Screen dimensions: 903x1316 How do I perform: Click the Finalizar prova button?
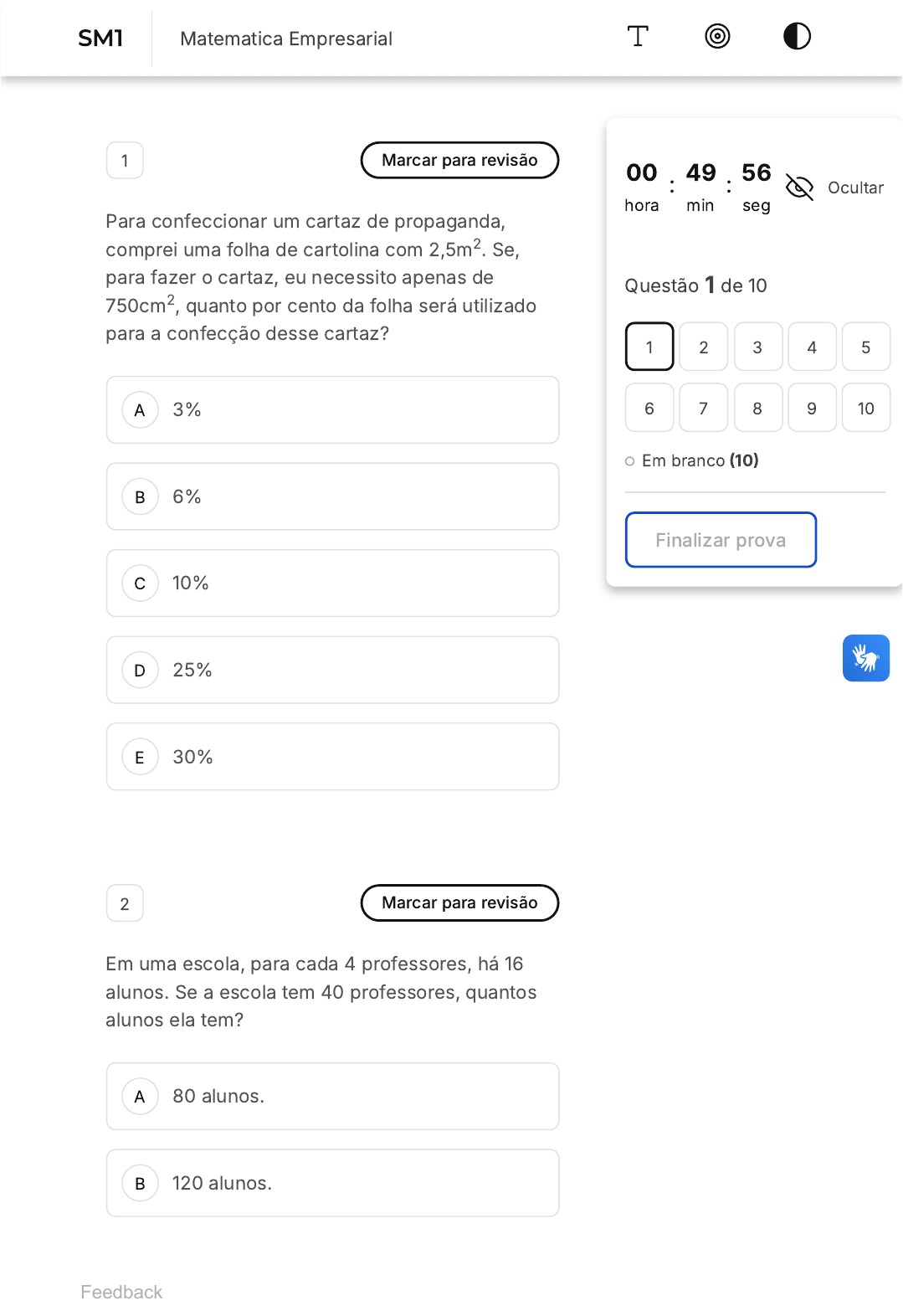[721, 540]
